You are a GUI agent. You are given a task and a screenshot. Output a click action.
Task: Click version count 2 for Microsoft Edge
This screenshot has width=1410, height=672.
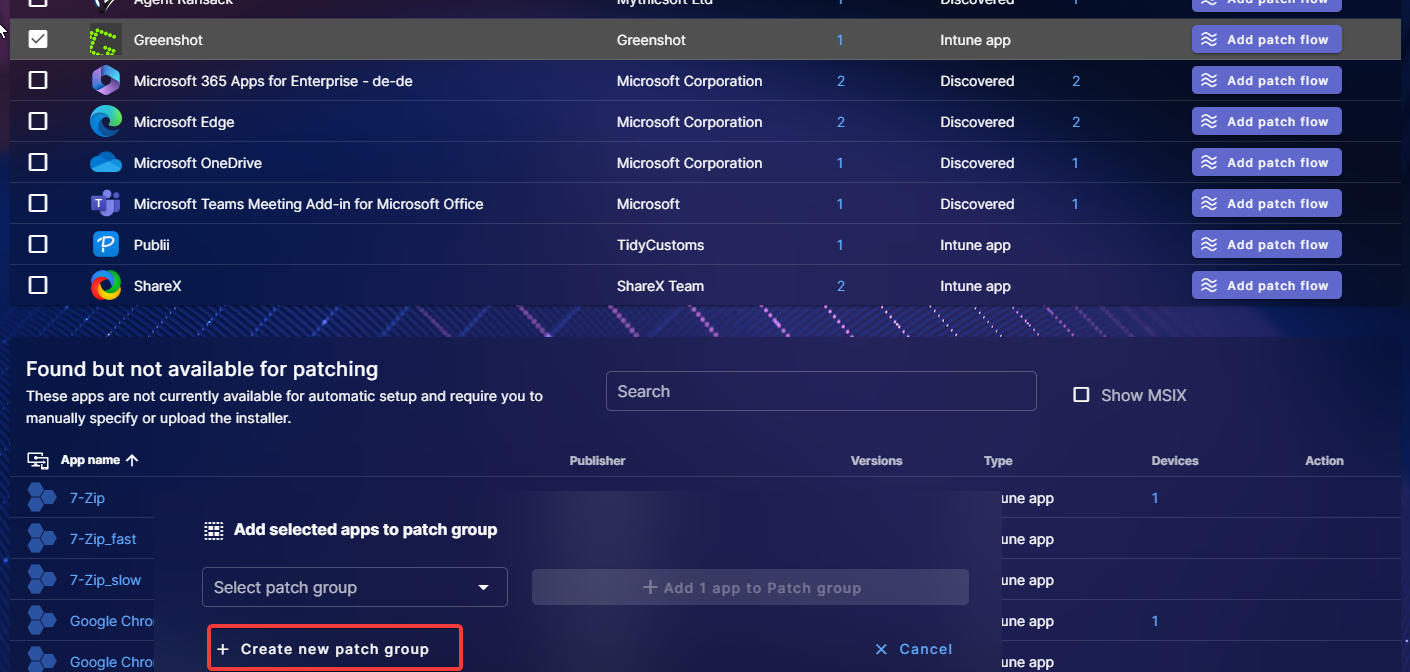pyautogui.click(x=841, y=122)
